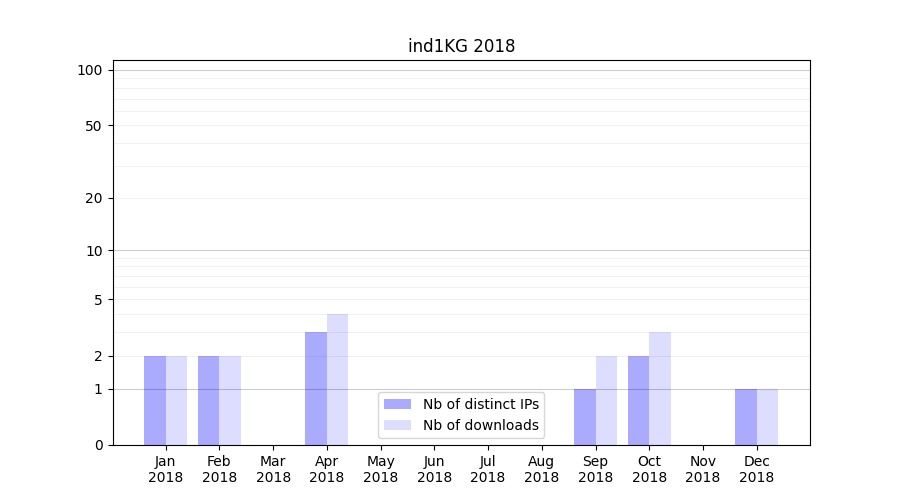The width and height of the screenshot is (900, 500).
Task: Select the 'Nb of distinct IPs' legend label
Action: click(480, 404)
